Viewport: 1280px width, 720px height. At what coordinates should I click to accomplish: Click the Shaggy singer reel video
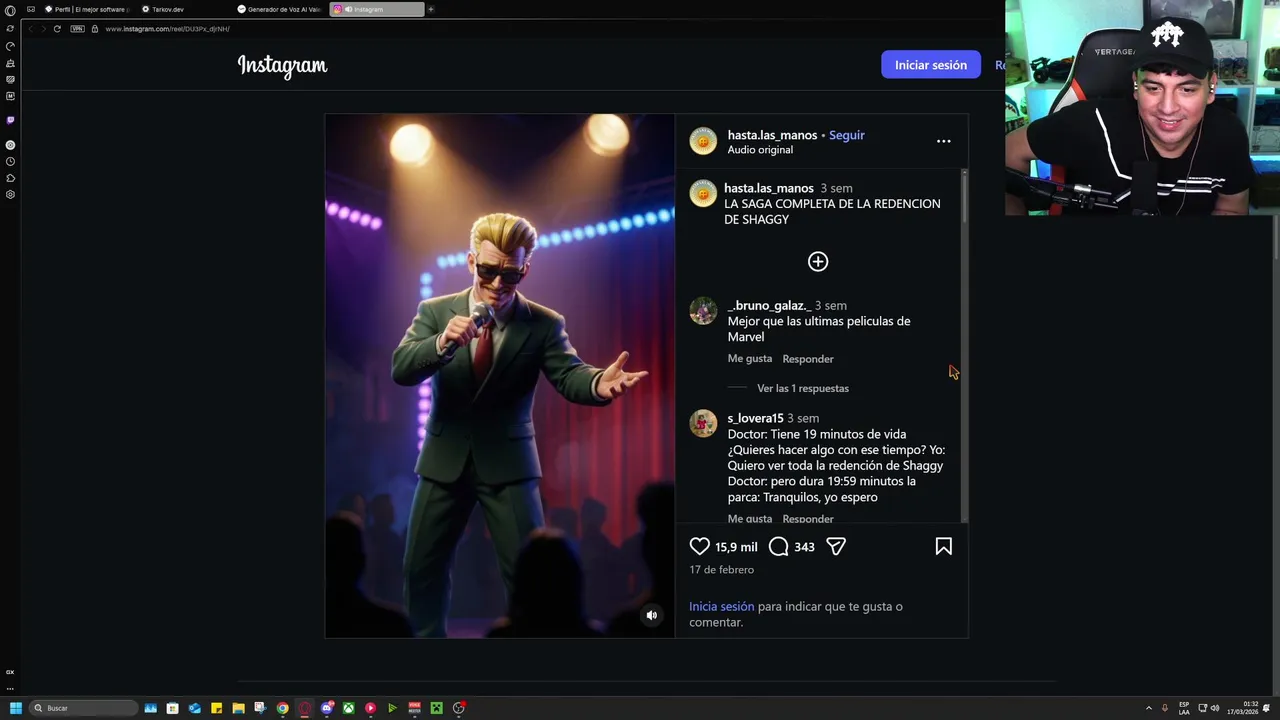(x=500, y=376)
